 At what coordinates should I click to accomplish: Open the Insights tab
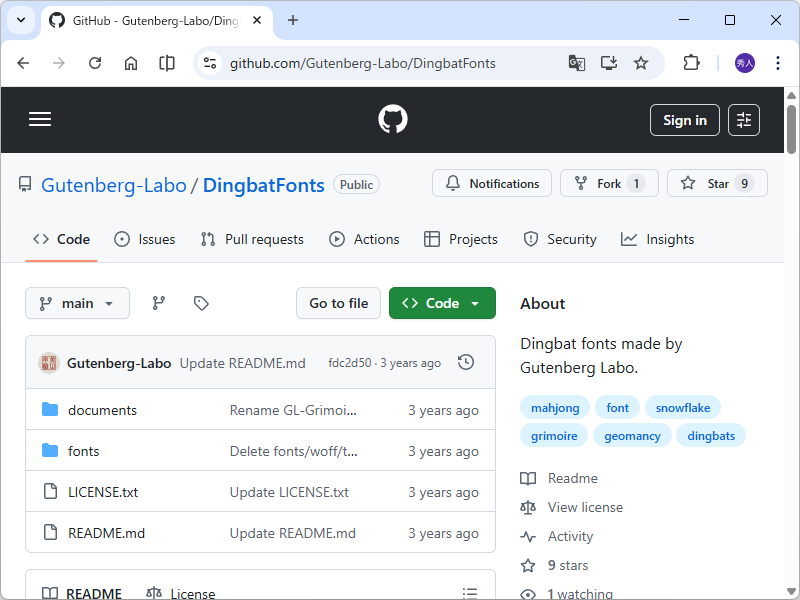(x=658, y=239)
